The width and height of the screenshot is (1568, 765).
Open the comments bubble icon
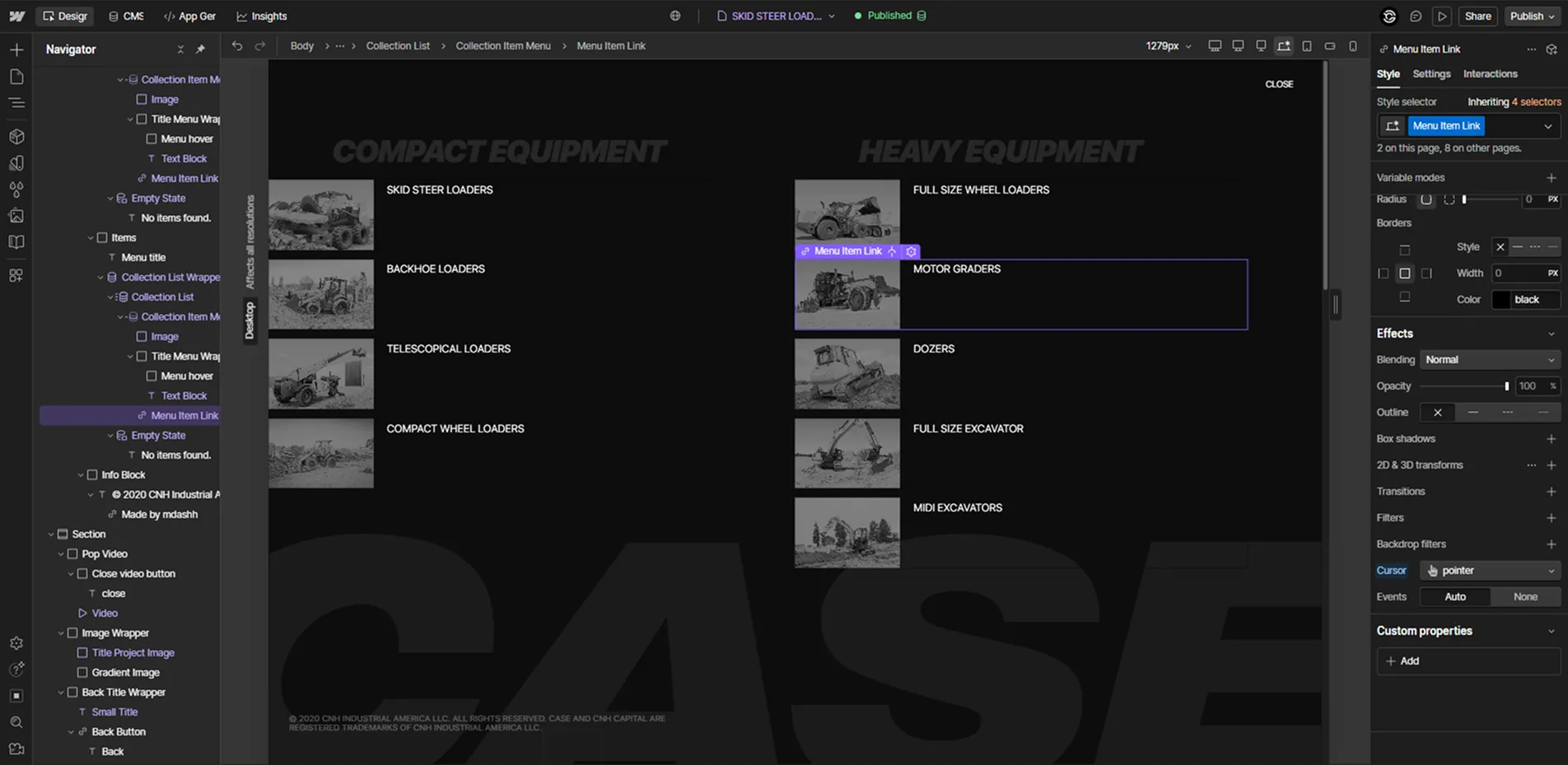(1416, 16)
